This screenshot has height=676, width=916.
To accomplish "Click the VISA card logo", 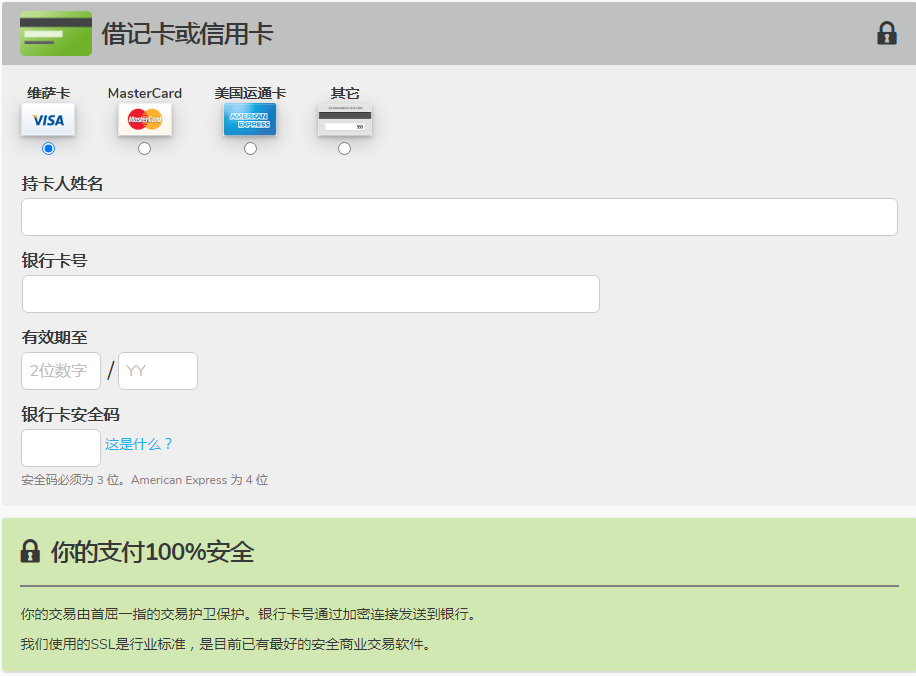I will click(x=48, y=119).
